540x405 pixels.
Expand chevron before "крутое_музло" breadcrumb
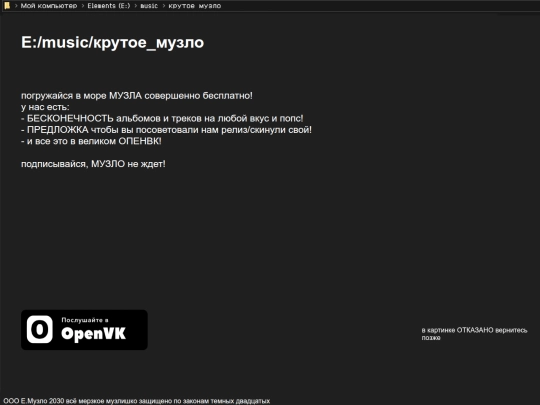(x=164, y=6)
